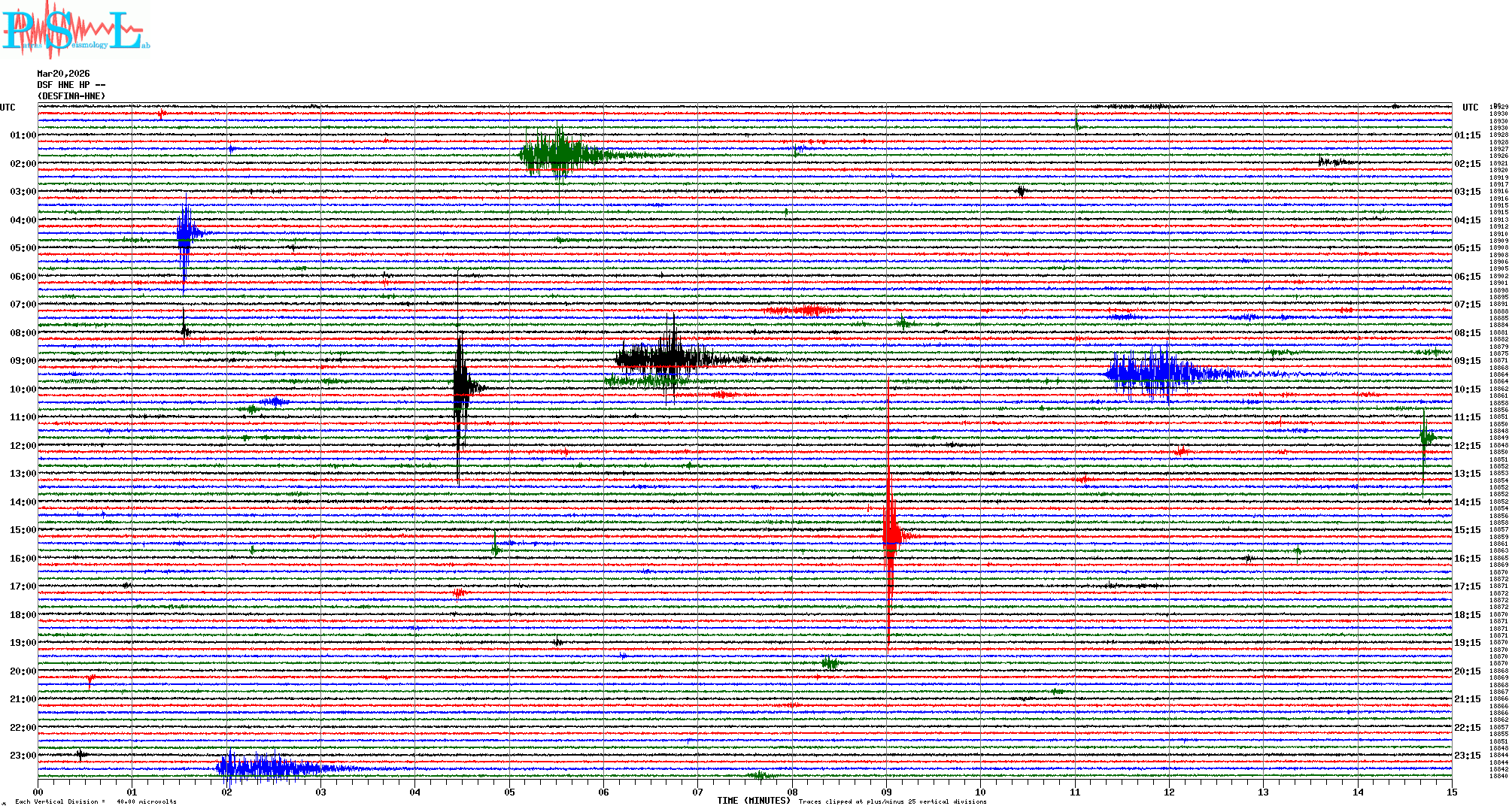
Task: Click the large green burst near 02:00
Action: click(558, 154)
